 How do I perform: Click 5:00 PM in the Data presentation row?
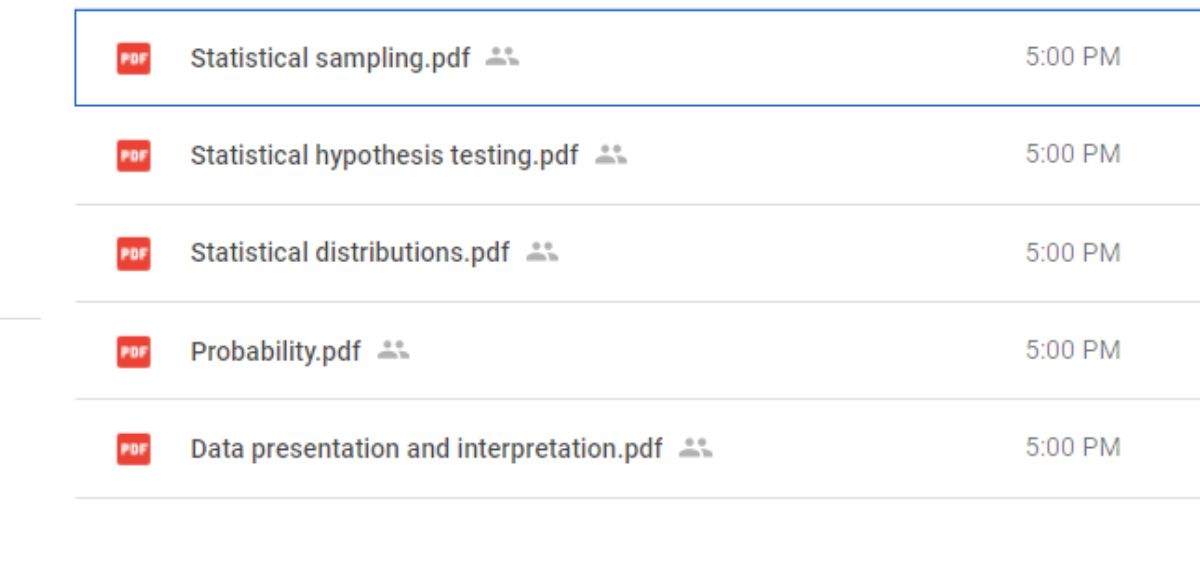1072,447
